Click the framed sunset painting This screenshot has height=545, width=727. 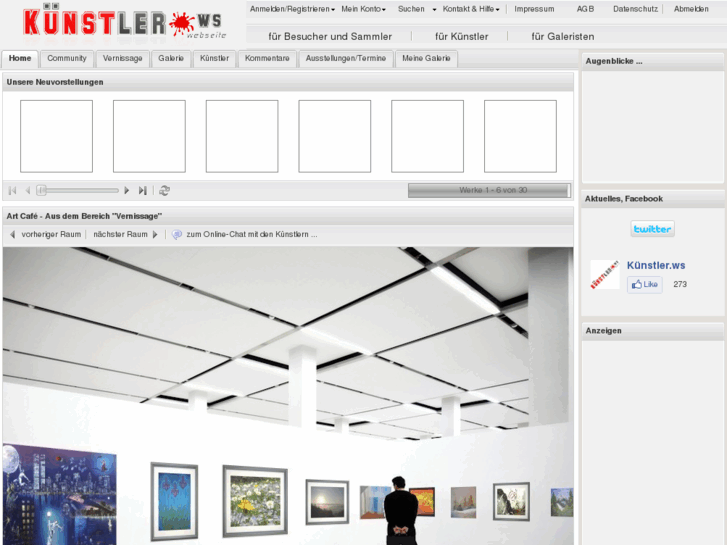(327, 502)
